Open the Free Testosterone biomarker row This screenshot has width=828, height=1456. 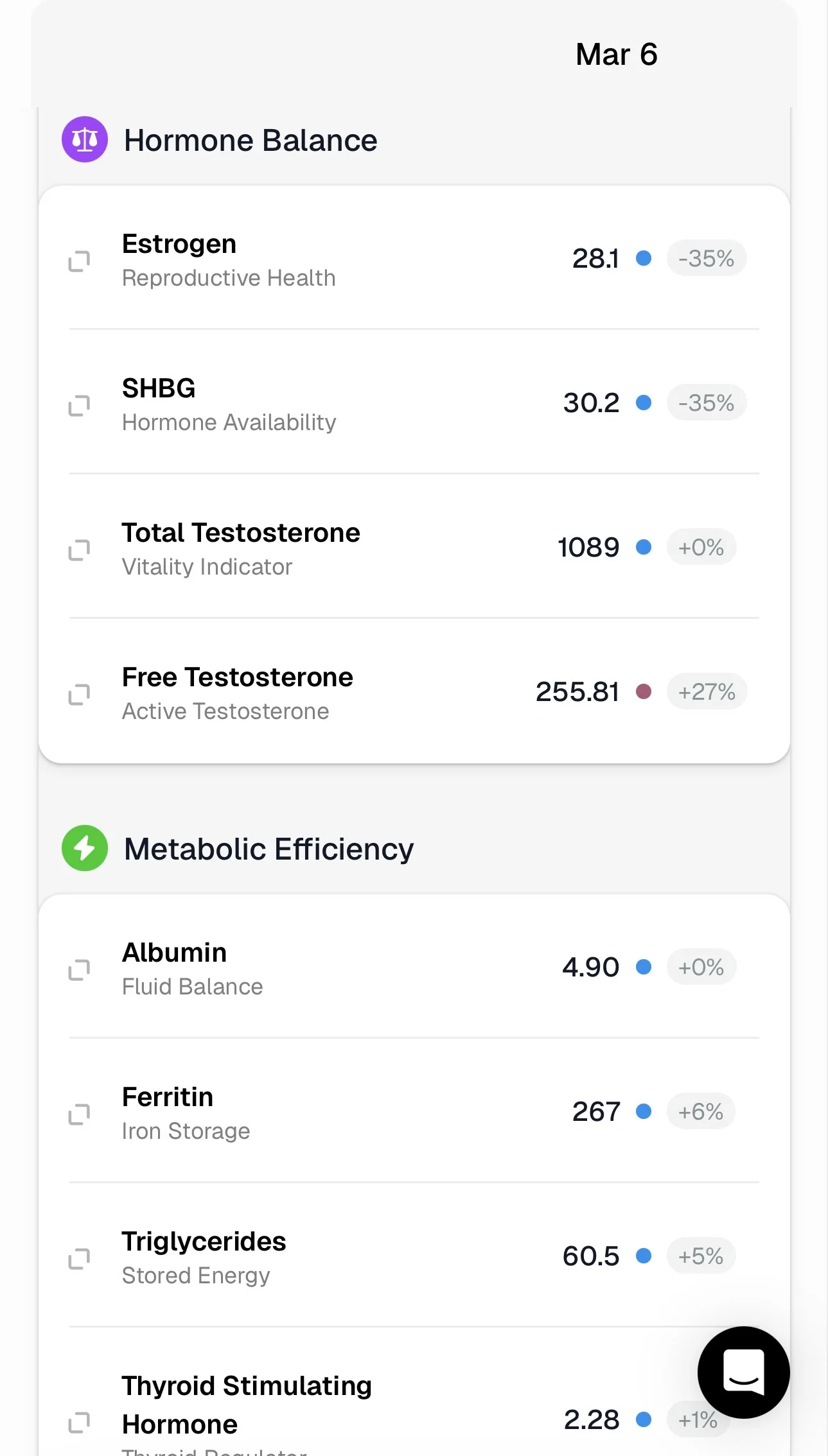point(237,693)
